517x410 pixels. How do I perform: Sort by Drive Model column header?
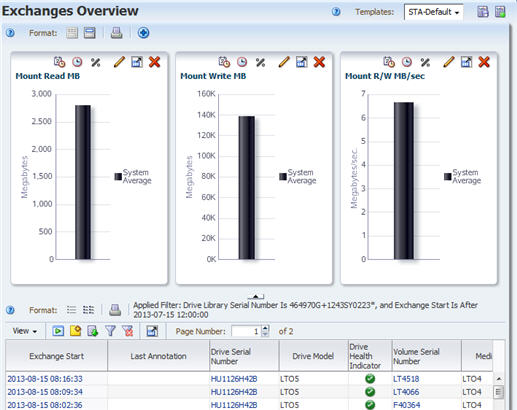pos(313,356)
